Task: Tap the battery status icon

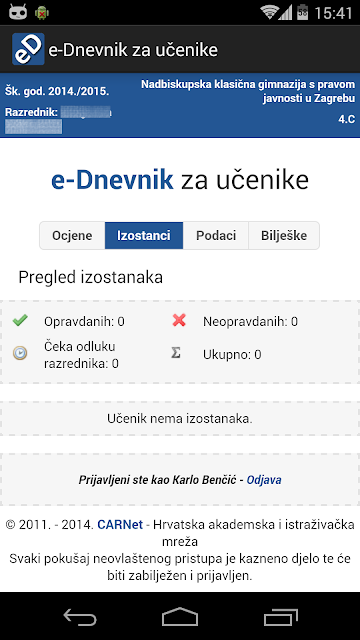Action: click(x=303, y=12)
